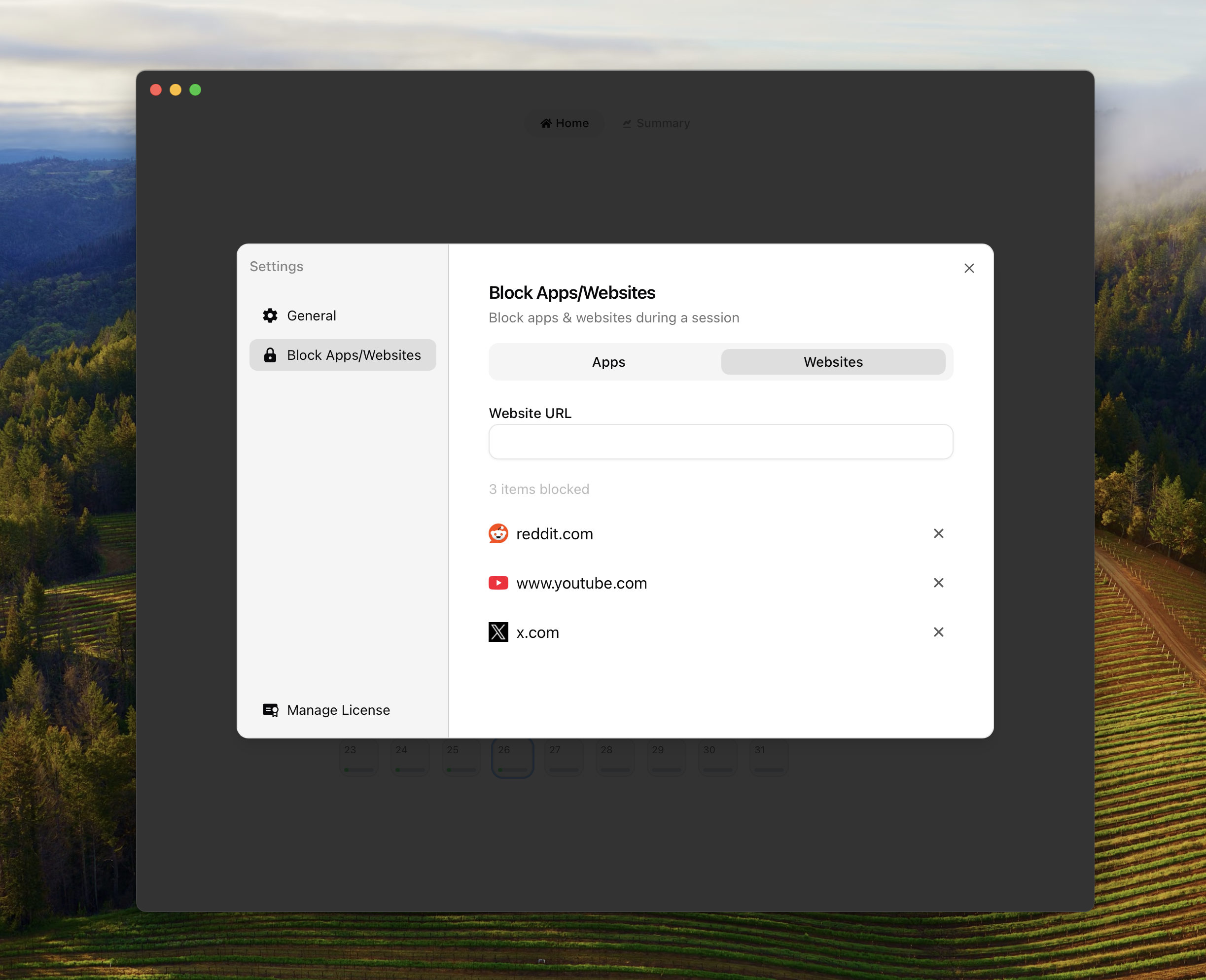The width and height of the screenshot is (1206, 980).
Task: Open Manage License
Action: [338, 709]
